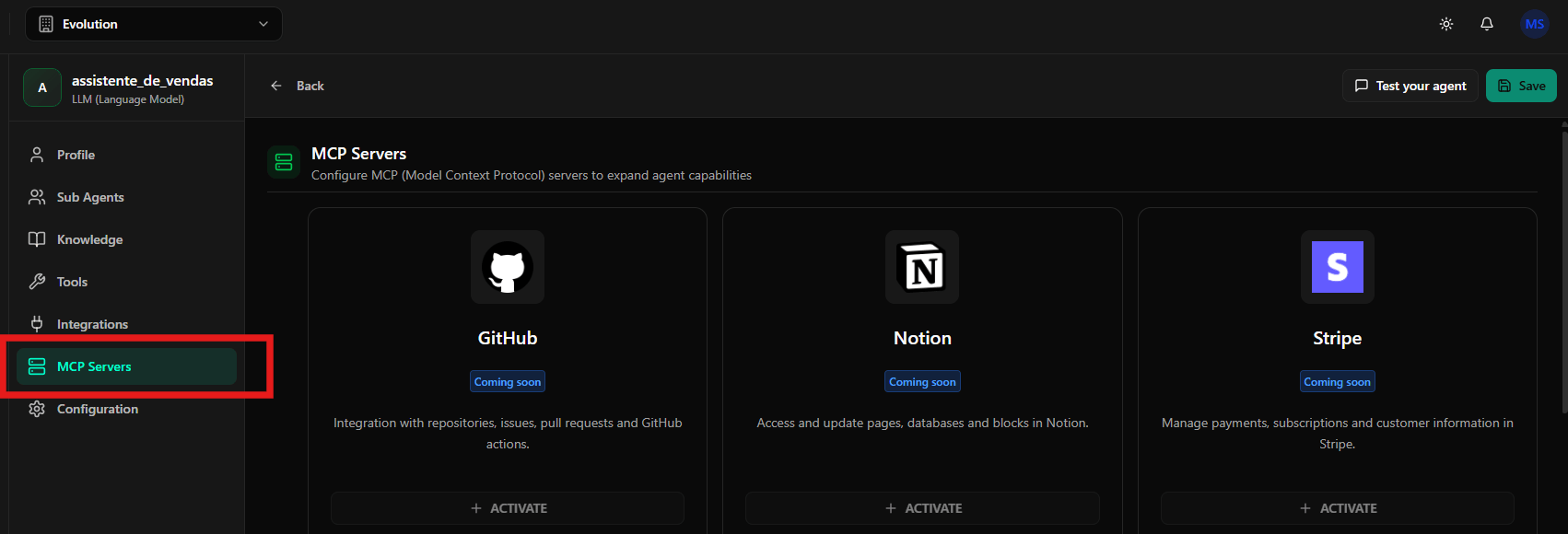The width and height of the screenshot is (1568, 534).
Task: Click the Stripe payments description text
Action: (1338, 434)
